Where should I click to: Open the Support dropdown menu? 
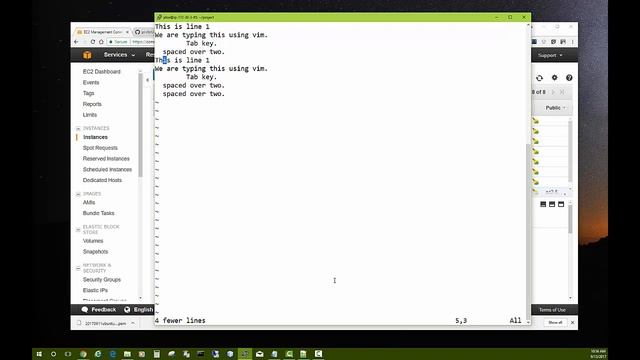[x=550, y=55]
